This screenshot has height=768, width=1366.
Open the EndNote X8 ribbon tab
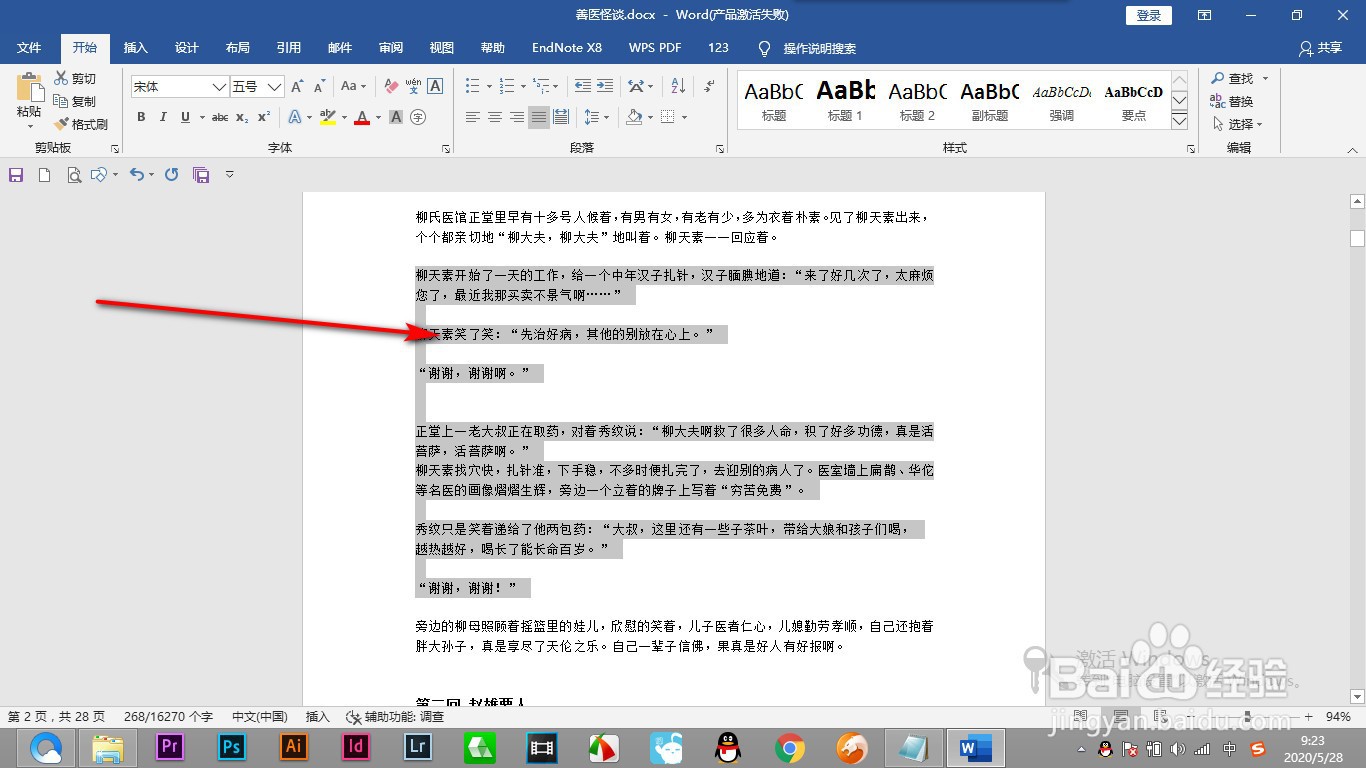tap(566, 47)
